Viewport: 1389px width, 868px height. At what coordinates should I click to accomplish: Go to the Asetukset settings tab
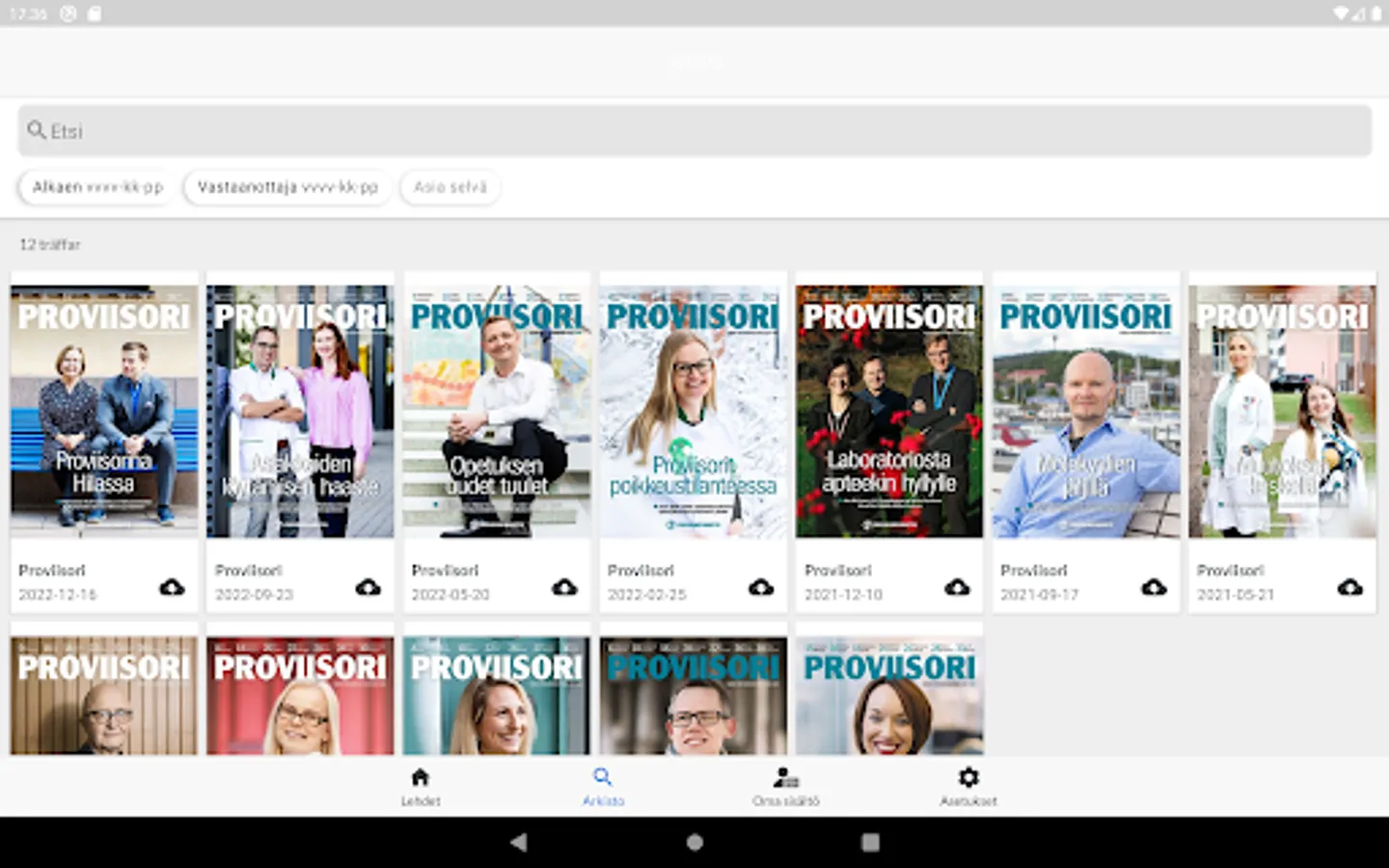(968, 786)
